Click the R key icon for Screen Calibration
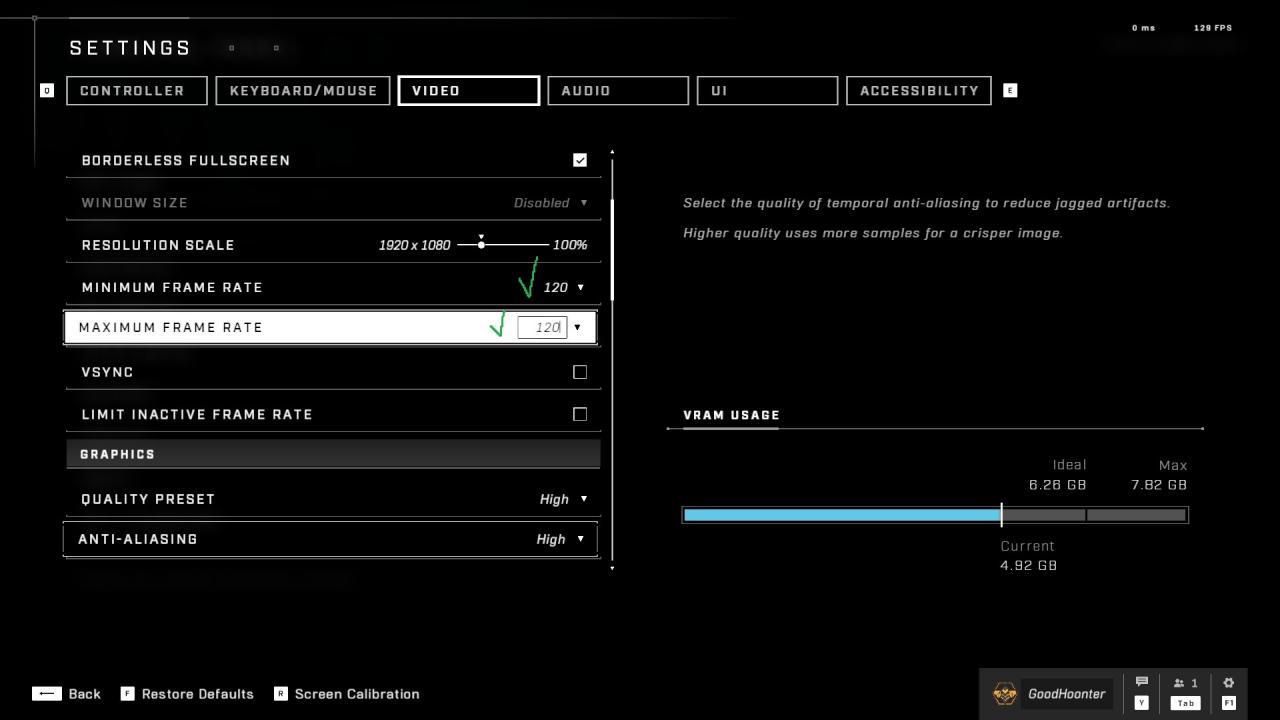 coord(281,694)
